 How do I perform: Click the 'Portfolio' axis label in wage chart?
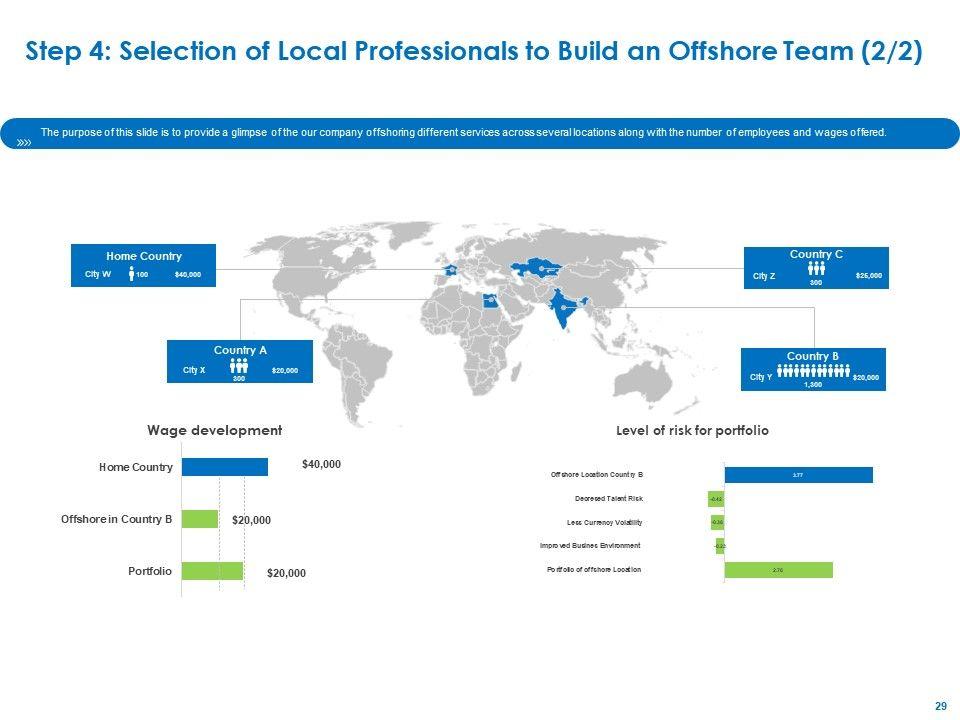150,571
